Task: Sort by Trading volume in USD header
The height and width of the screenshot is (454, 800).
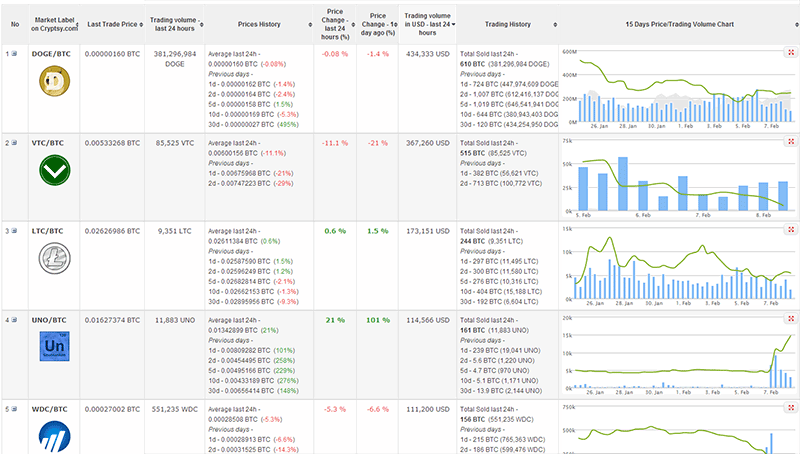Action: coord(428,24)
